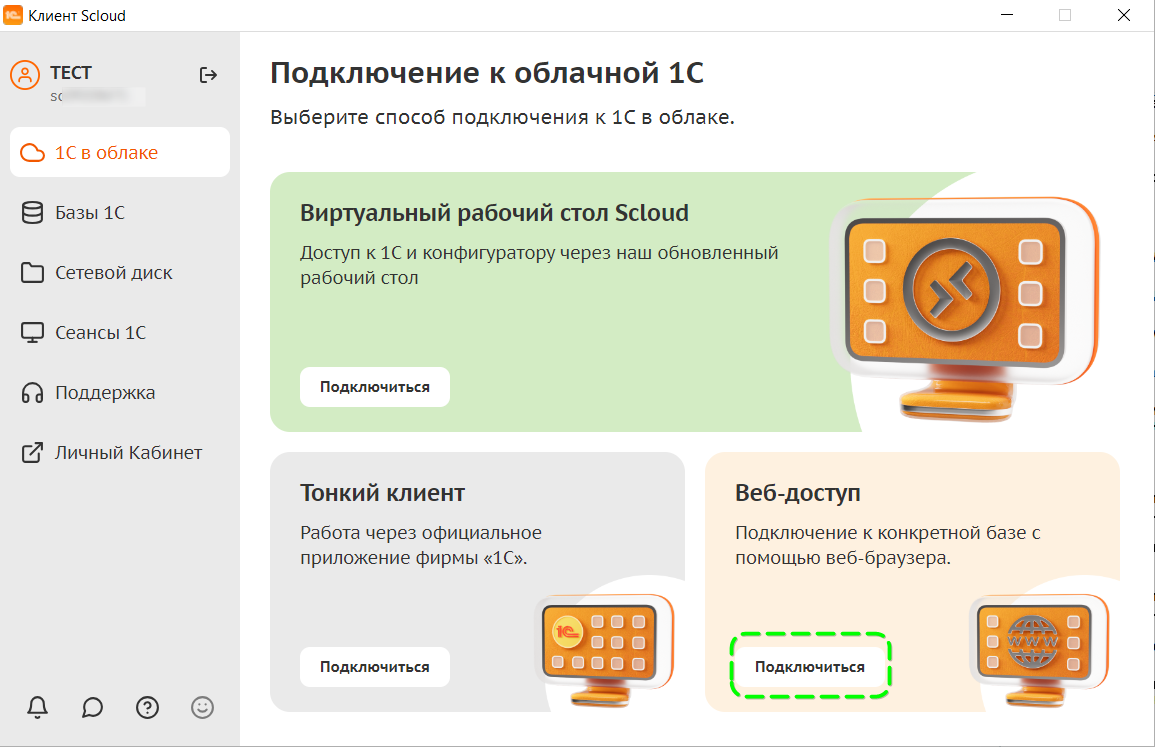Click the monitor icon for Сеансы 1С

(32, 332)
